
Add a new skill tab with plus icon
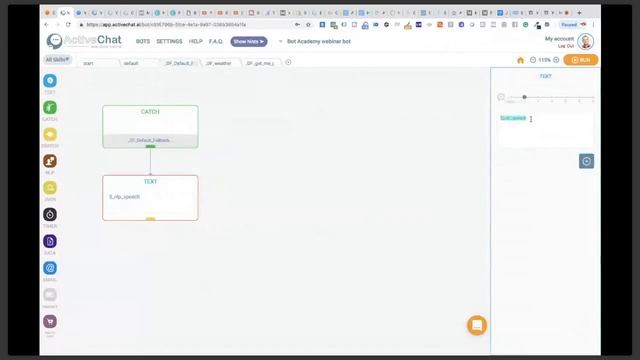[x=288, y=62]
